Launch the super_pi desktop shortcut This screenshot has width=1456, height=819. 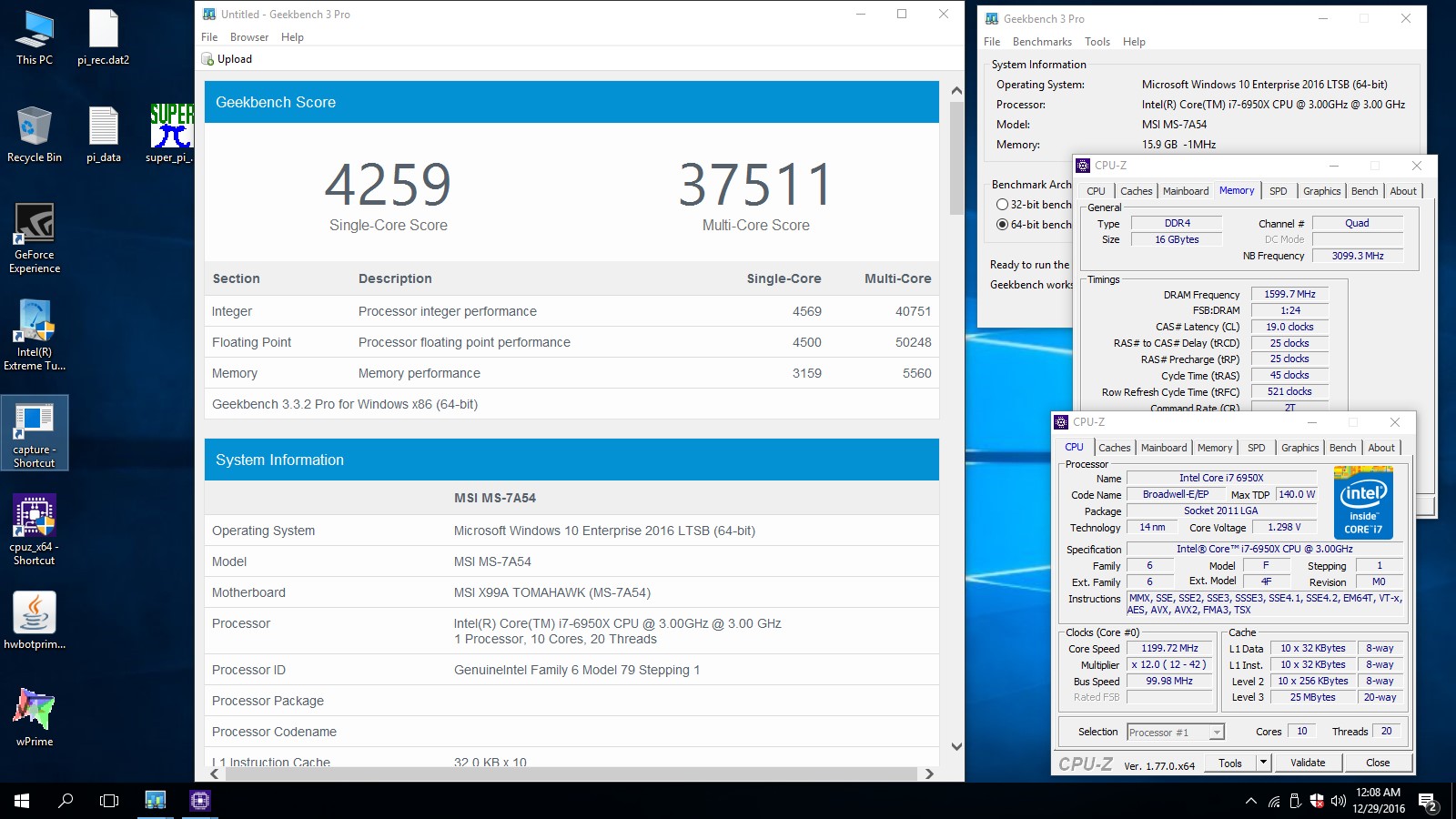(171, 135)
